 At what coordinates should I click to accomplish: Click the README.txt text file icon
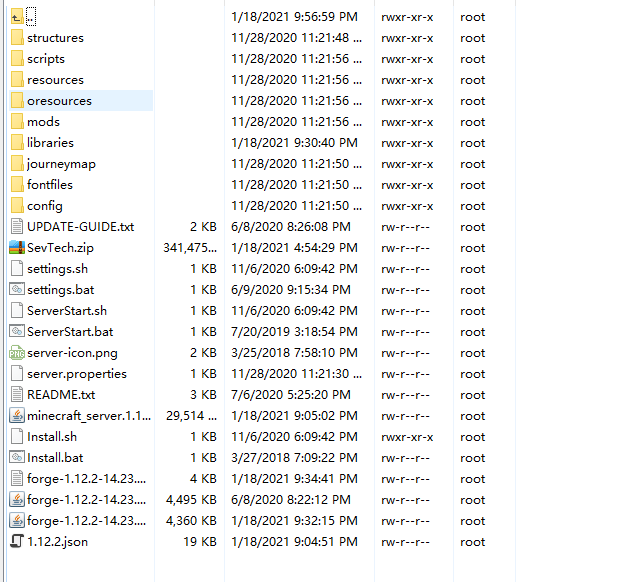pyautogui.click(x=17, y=394)
